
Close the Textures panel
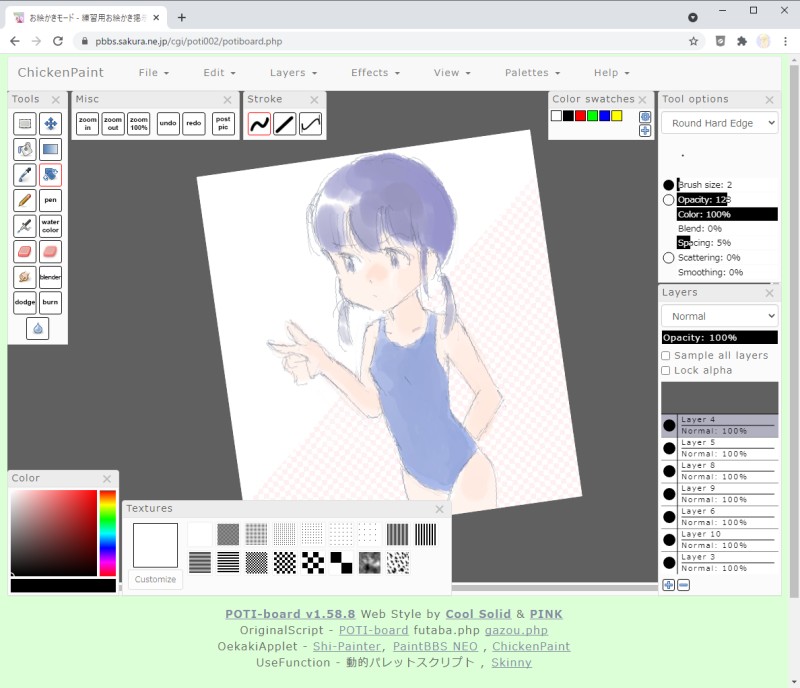(x=439, y=509)
